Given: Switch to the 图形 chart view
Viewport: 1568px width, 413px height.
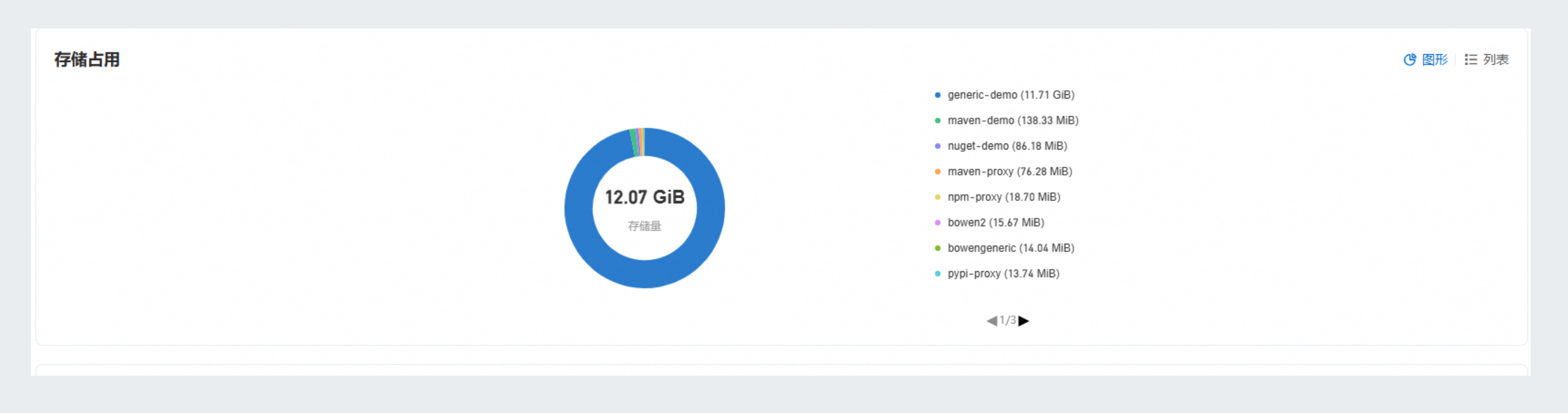Looking at the screenshot, I should coord(1434,60).
